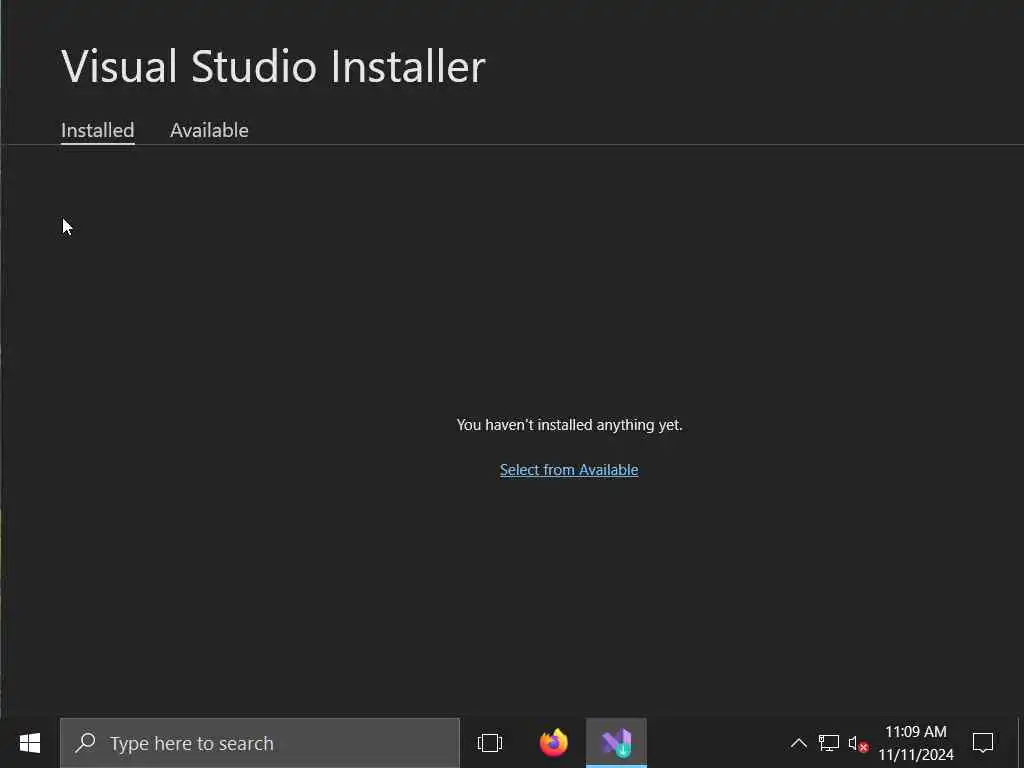Show hidden system tray icons
1024x768 pixels.
[x=798, y=743]
